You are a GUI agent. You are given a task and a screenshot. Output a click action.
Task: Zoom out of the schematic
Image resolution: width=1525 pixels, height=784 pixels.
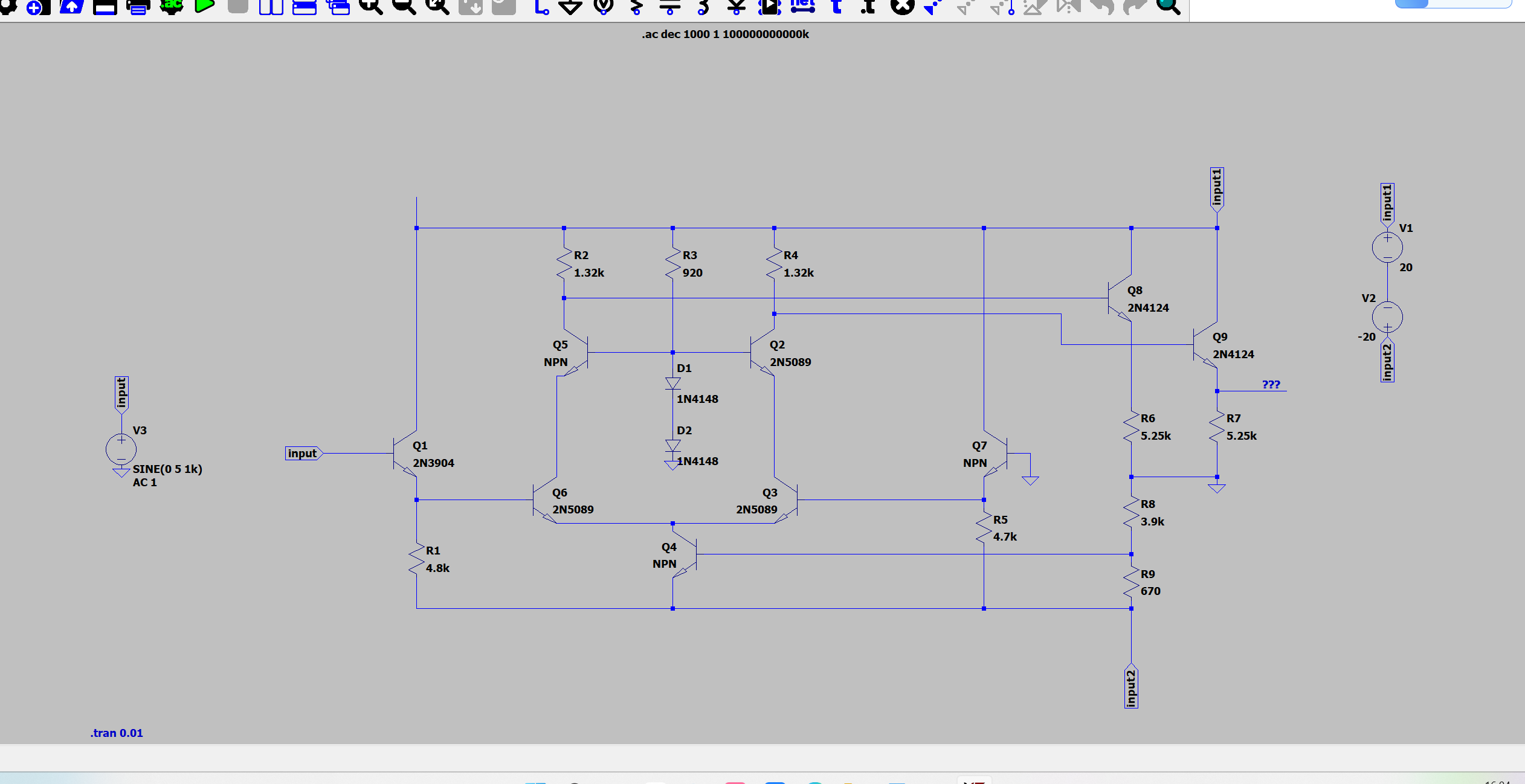pyautogui.click(x=404, y=6)
